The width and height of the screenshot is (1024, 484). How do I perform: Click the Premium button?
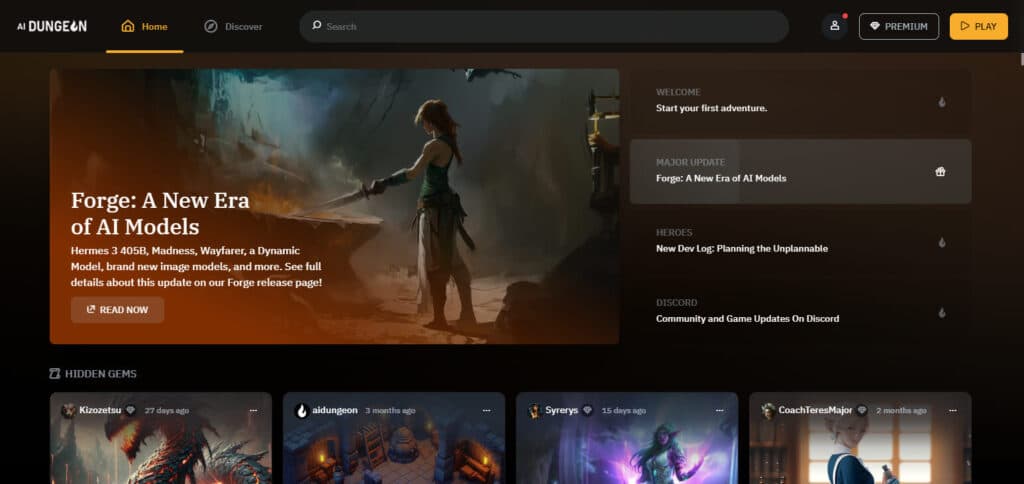(x=899, y=27)
